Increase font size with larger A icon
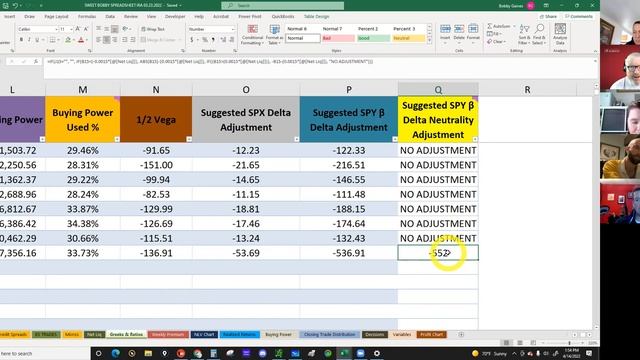The image size is (640, 360). [x=78, y=29]
